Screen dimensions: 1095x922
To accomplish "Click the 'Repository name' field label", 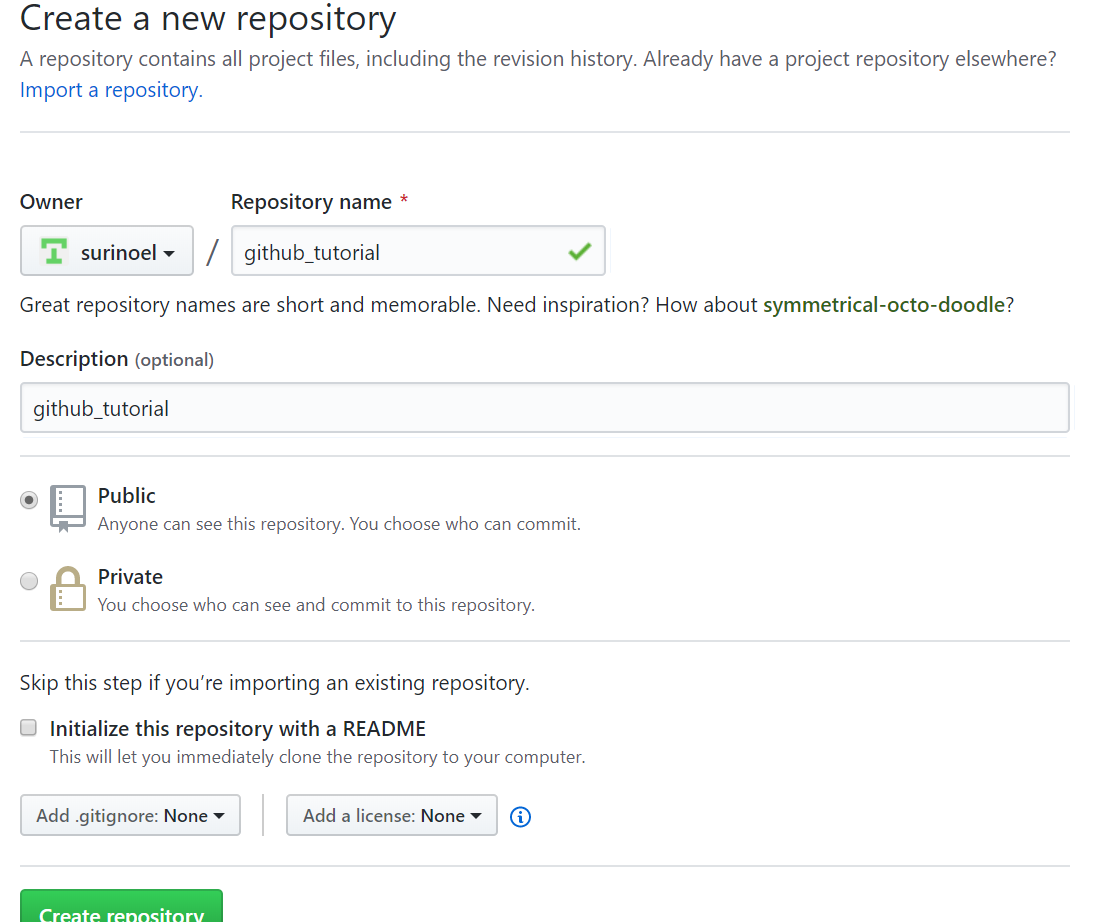I will [311, 202].
